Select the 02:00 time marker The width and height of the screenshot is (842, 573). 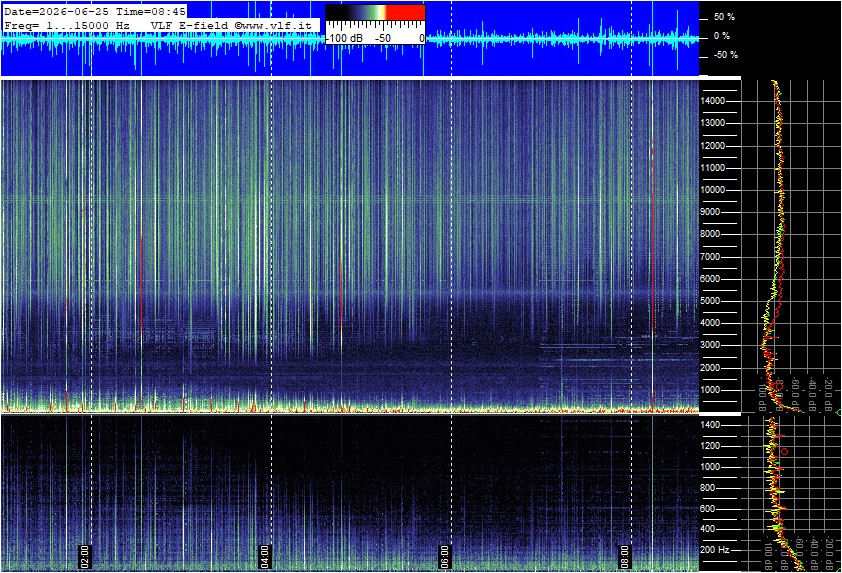point(84,556)
